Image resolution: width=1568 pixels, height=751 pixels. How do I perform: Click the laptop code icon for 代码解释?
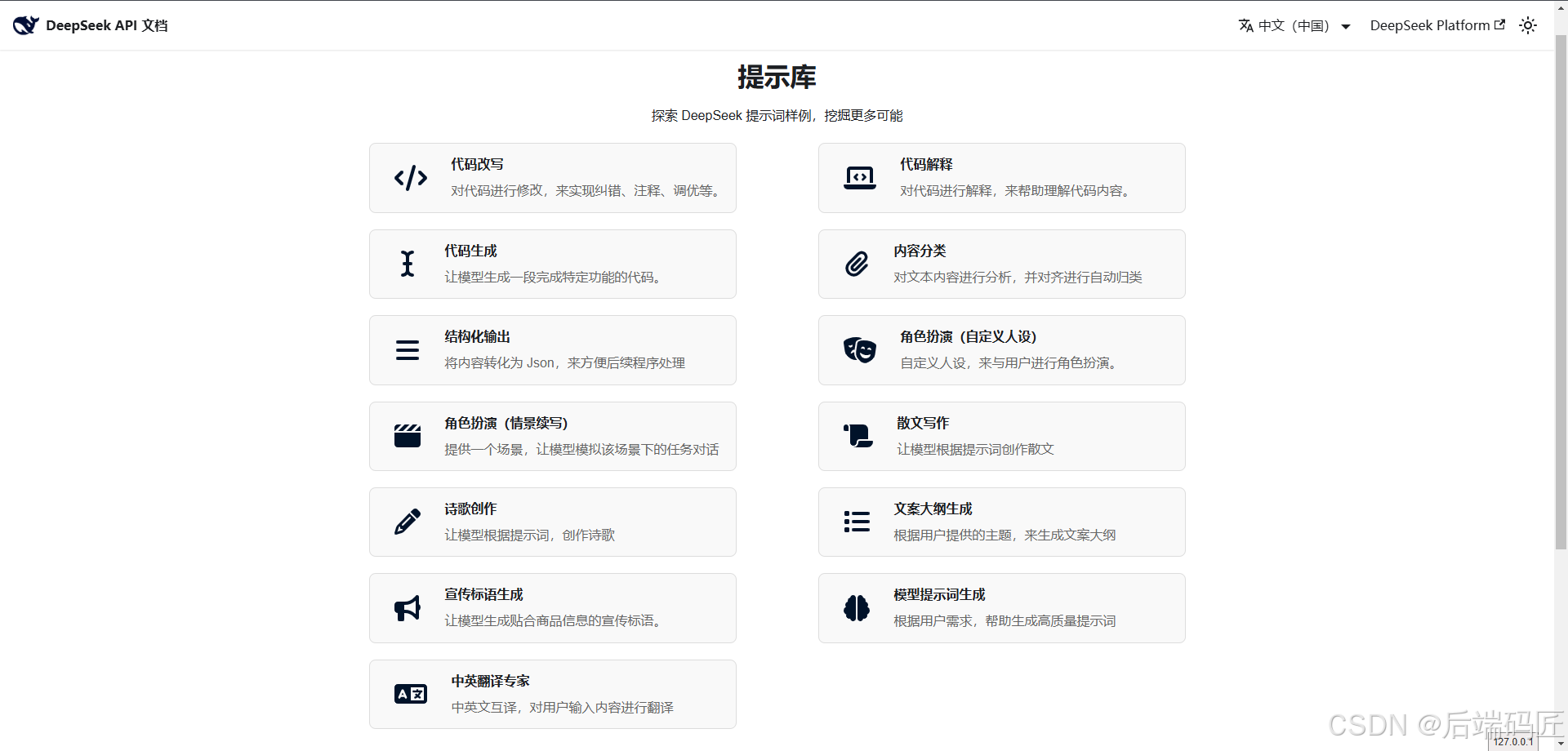pyautogui.click(x=860, y=178)
